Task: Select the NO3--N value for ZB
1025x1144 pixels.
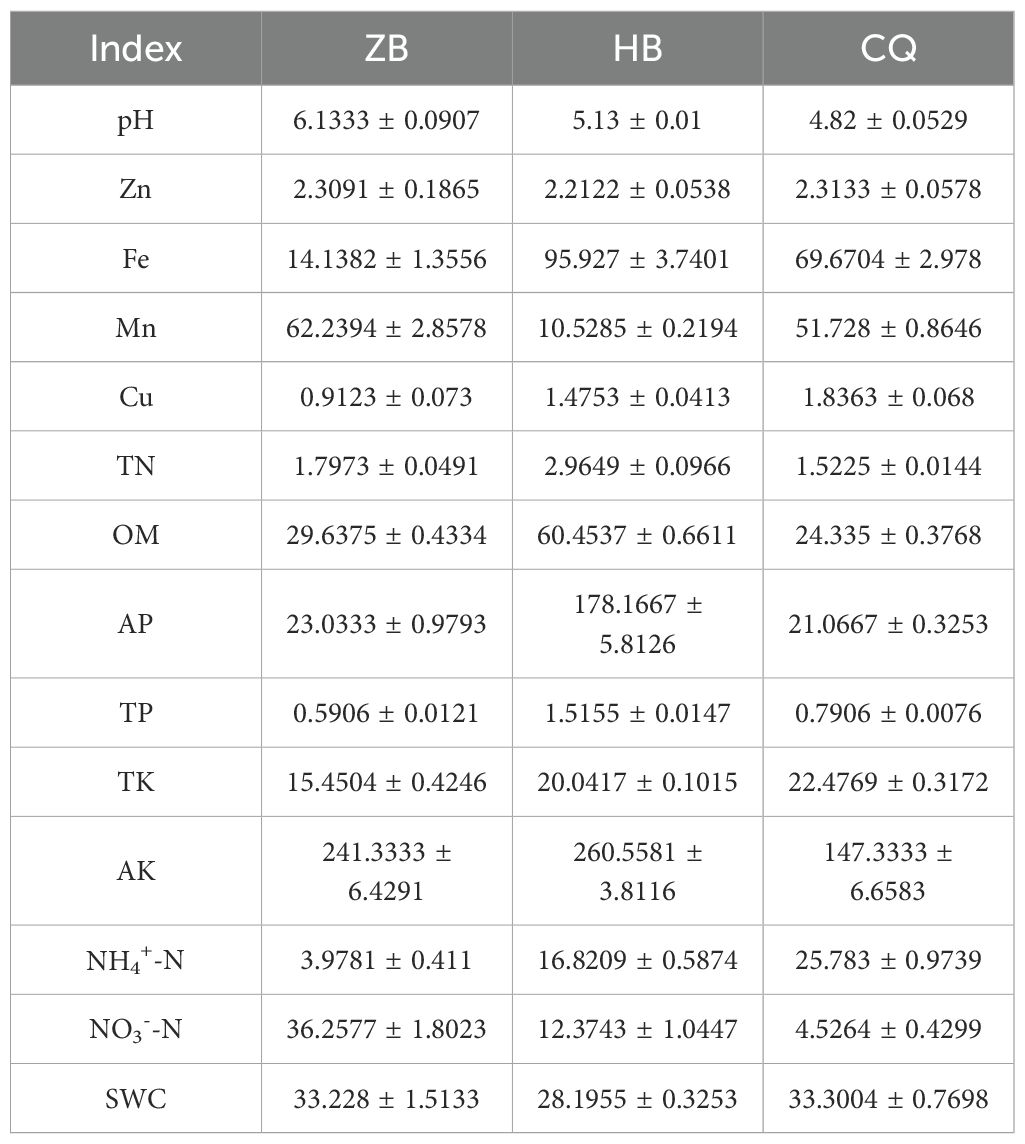Action: tap(387, 1029)
